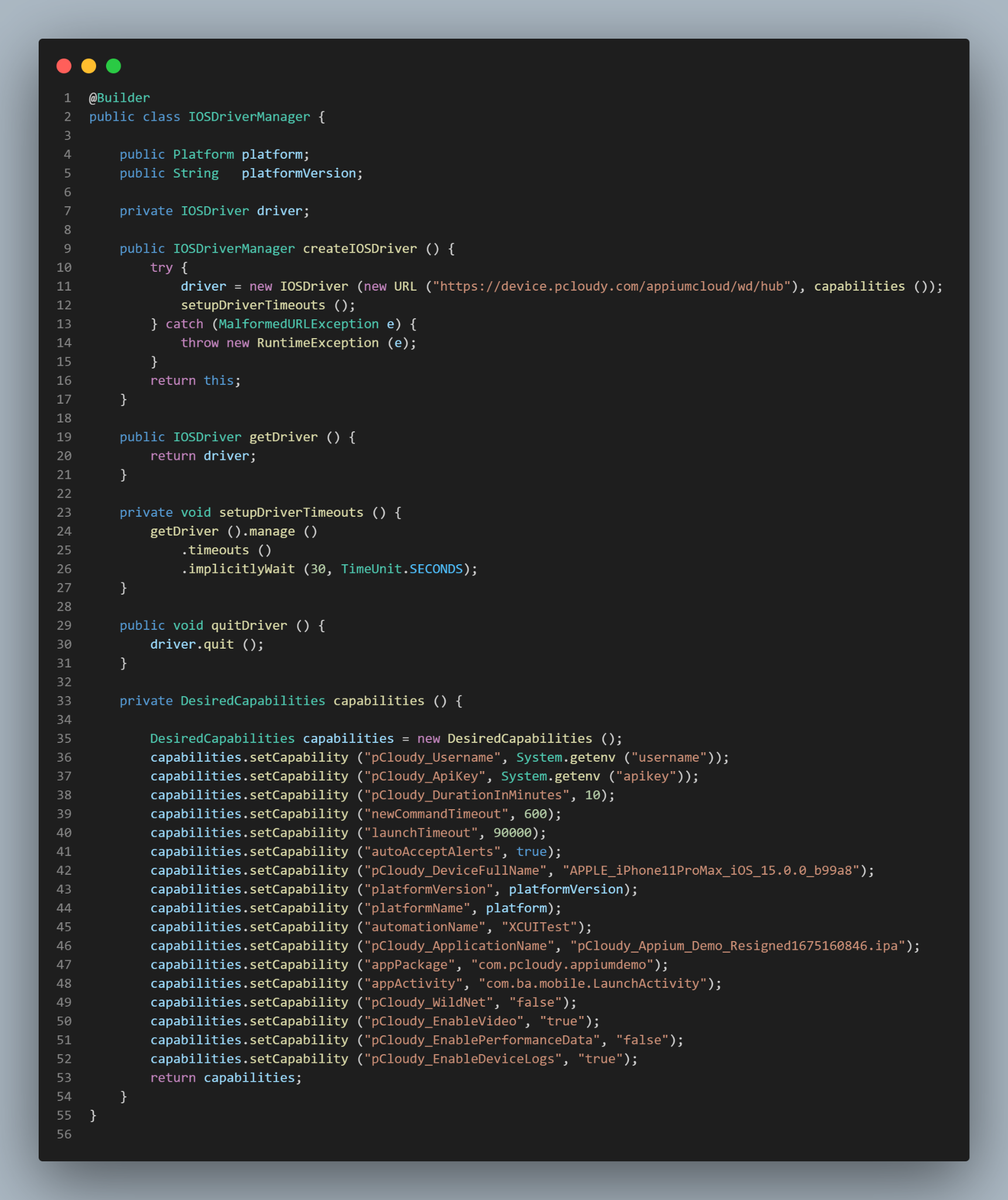Click 'return driver;' on line 20
The image size is (1008, 1200).
pyautogui.click(x=203, y=456)
